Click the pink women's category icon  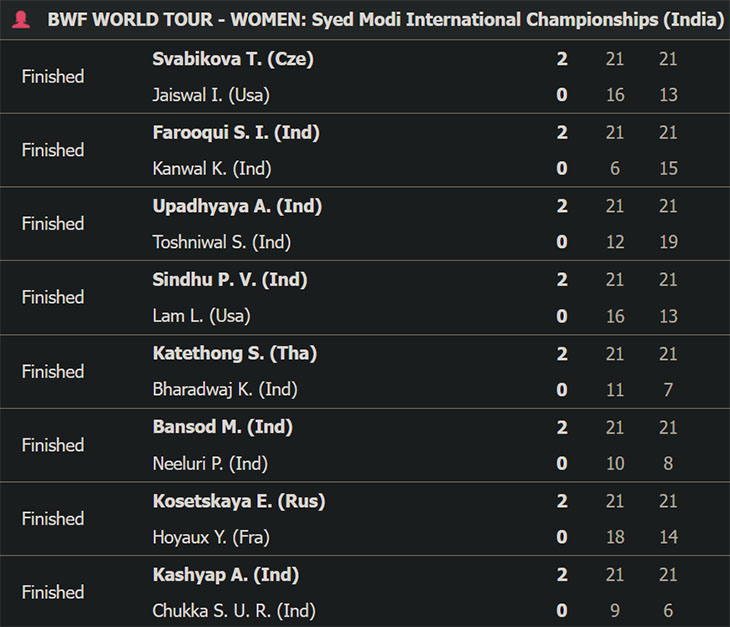point(21,20)
